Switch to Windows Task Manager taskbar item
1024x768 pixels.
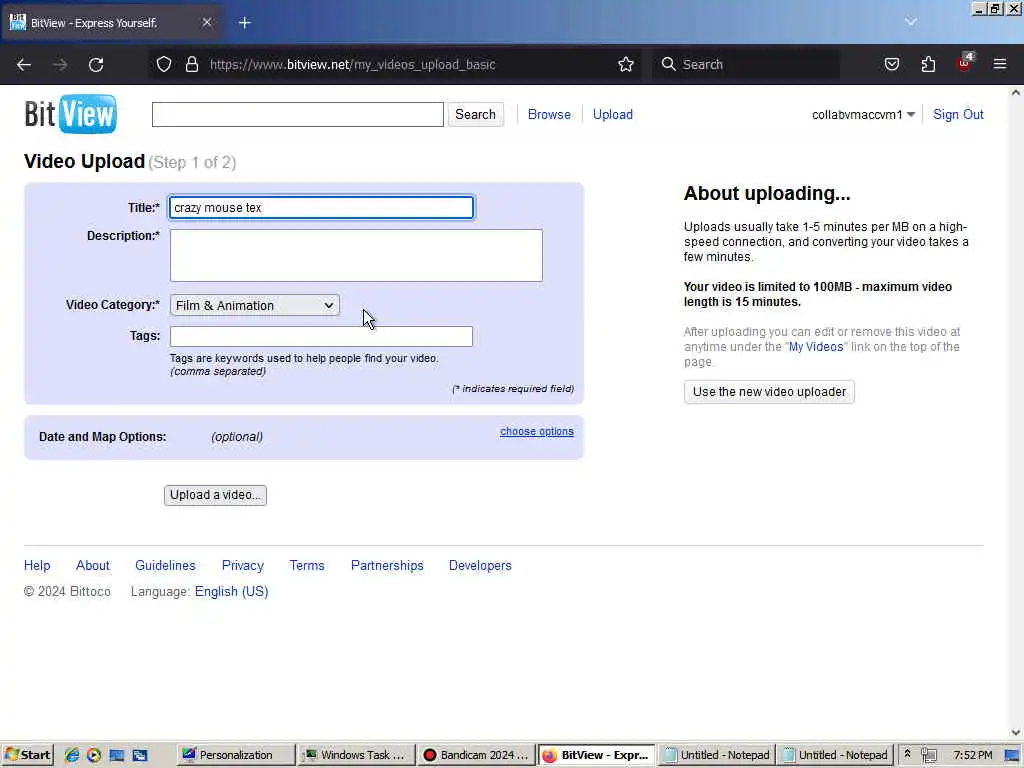pyautogui.click(x=357, y=755)
